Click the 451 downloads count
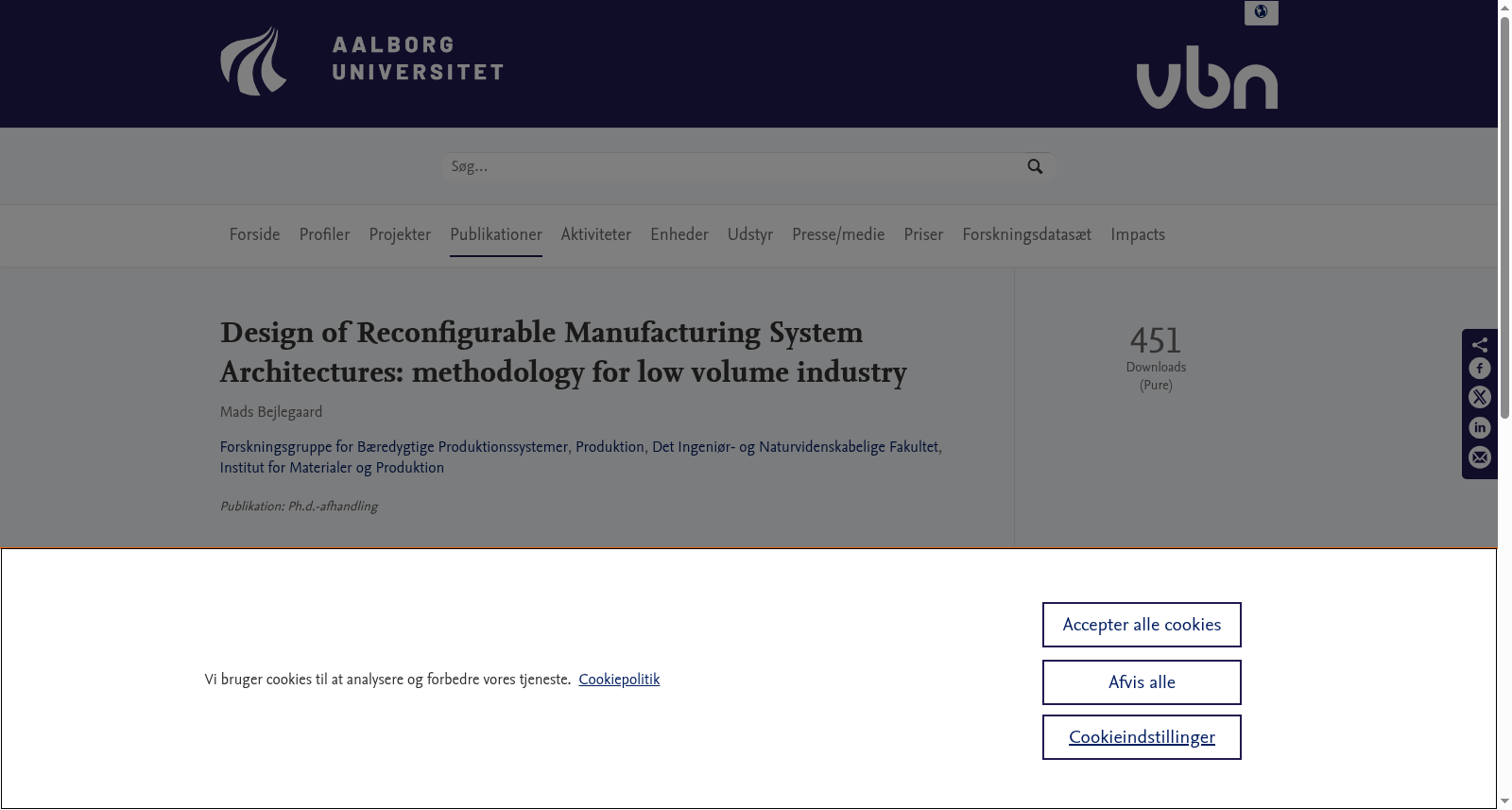 click(x=1156, y=340)
